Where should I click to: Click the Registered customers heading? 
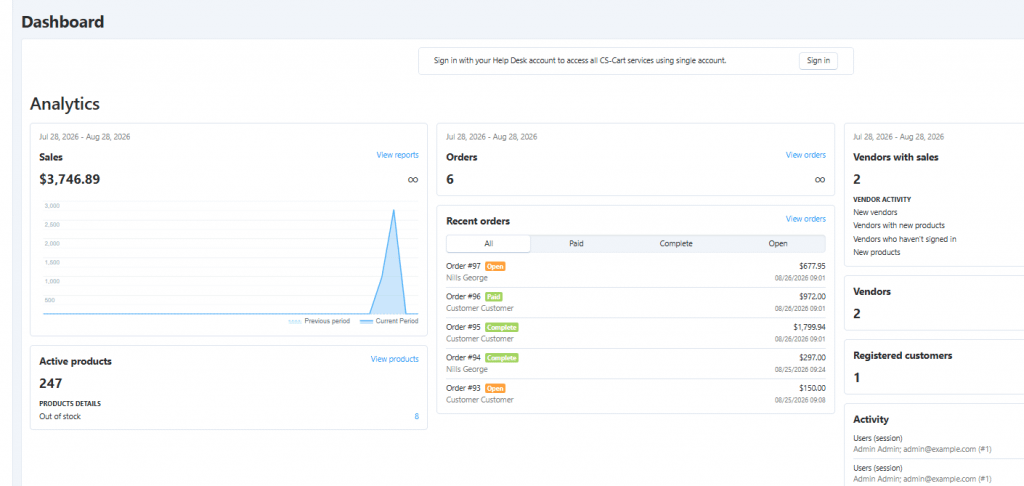pyautogui.click(x=903, y=356)
